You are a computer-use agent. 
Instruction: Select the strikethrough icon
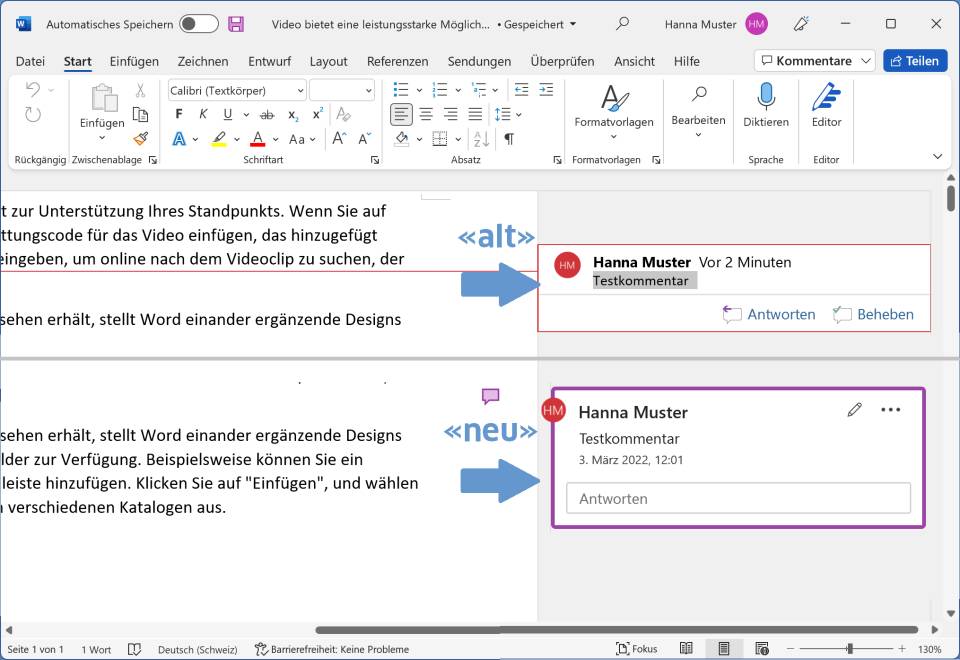tap(267, 114)
